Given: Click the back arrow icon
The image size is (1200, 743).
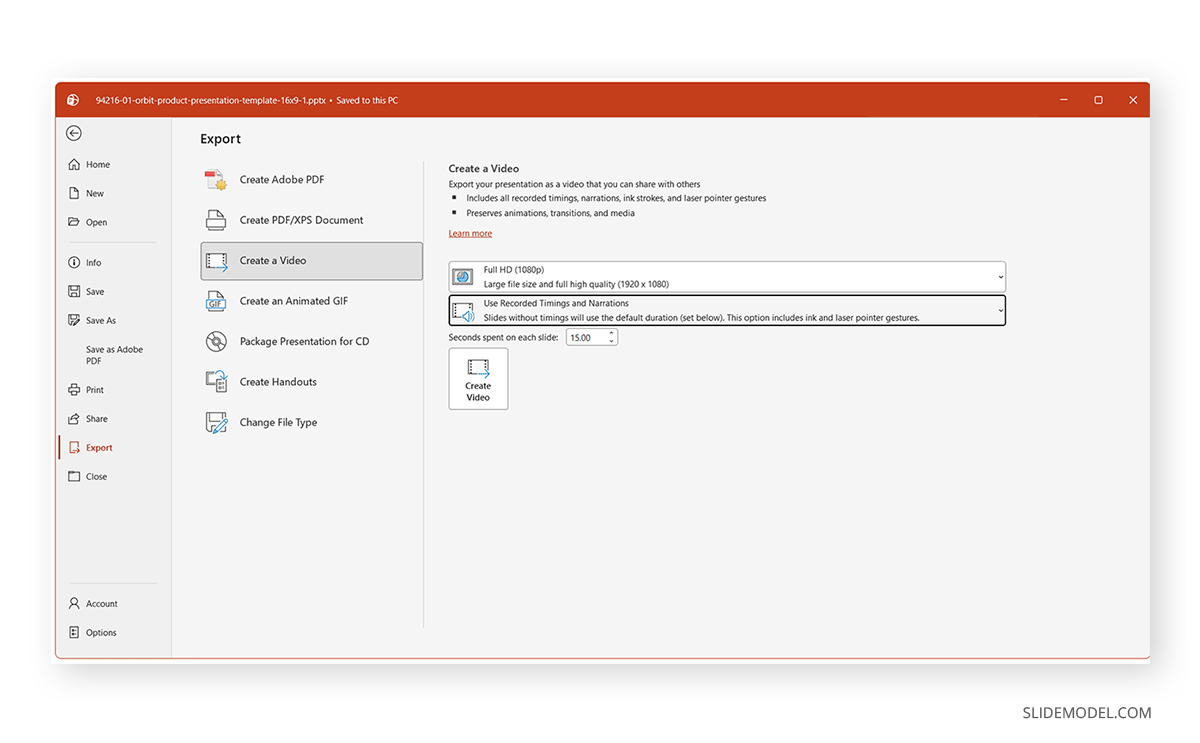Looking at the screenshot, I should (x=74, y=133).
